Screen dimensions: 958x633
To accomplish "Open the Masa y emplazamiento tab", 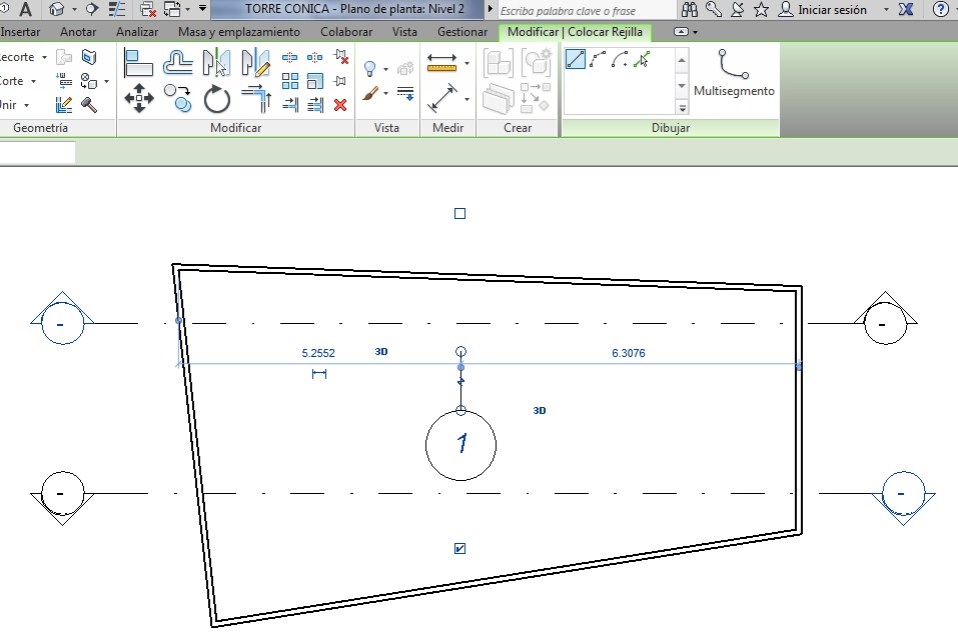I will coord(240,31).
